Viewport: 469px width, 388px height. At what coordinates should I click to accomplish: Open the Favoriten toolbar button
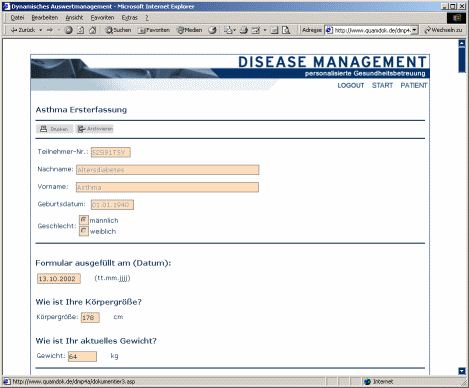[154, 30]
